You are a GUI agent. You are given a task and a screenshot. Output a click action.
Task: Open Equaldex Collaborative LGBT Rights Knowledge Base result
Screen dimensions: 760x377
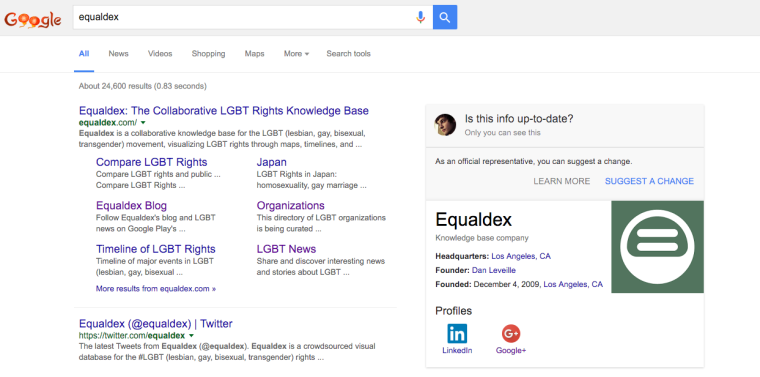(x=224, y=110)
